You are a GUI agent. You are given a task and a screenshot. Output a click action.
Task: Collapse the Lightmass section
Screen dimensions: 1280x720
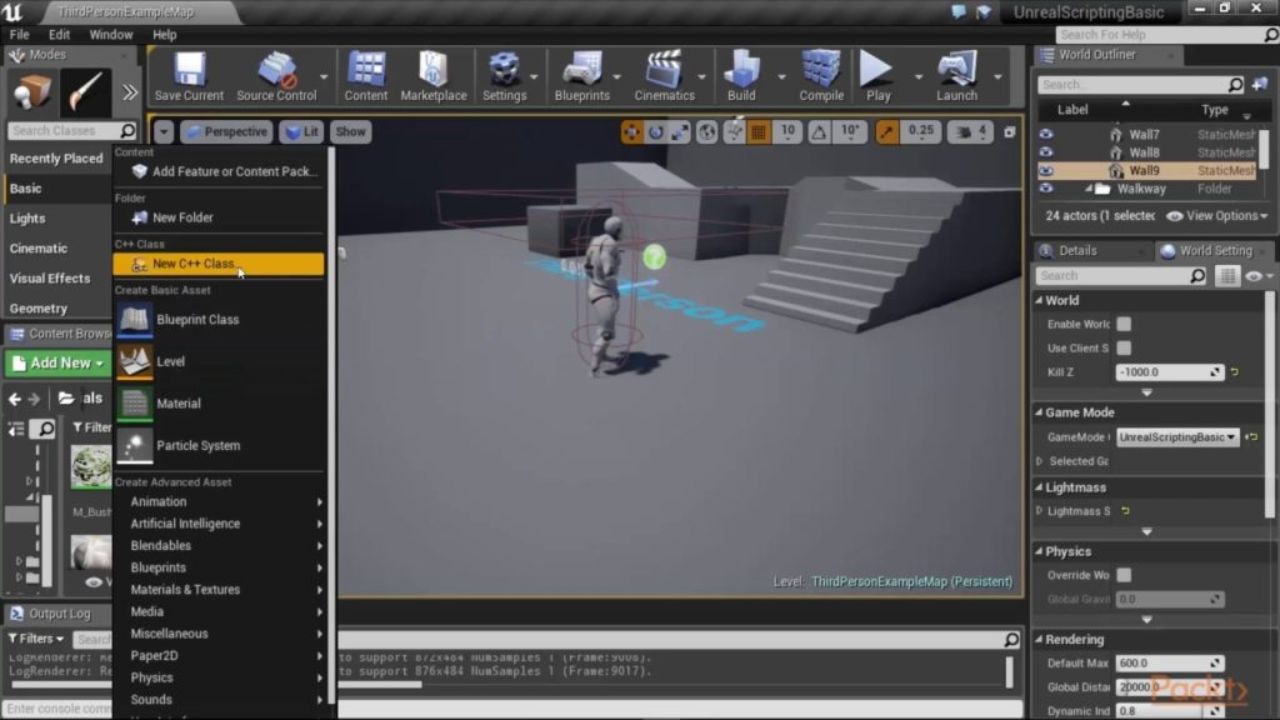click(x=1039, y=487)
